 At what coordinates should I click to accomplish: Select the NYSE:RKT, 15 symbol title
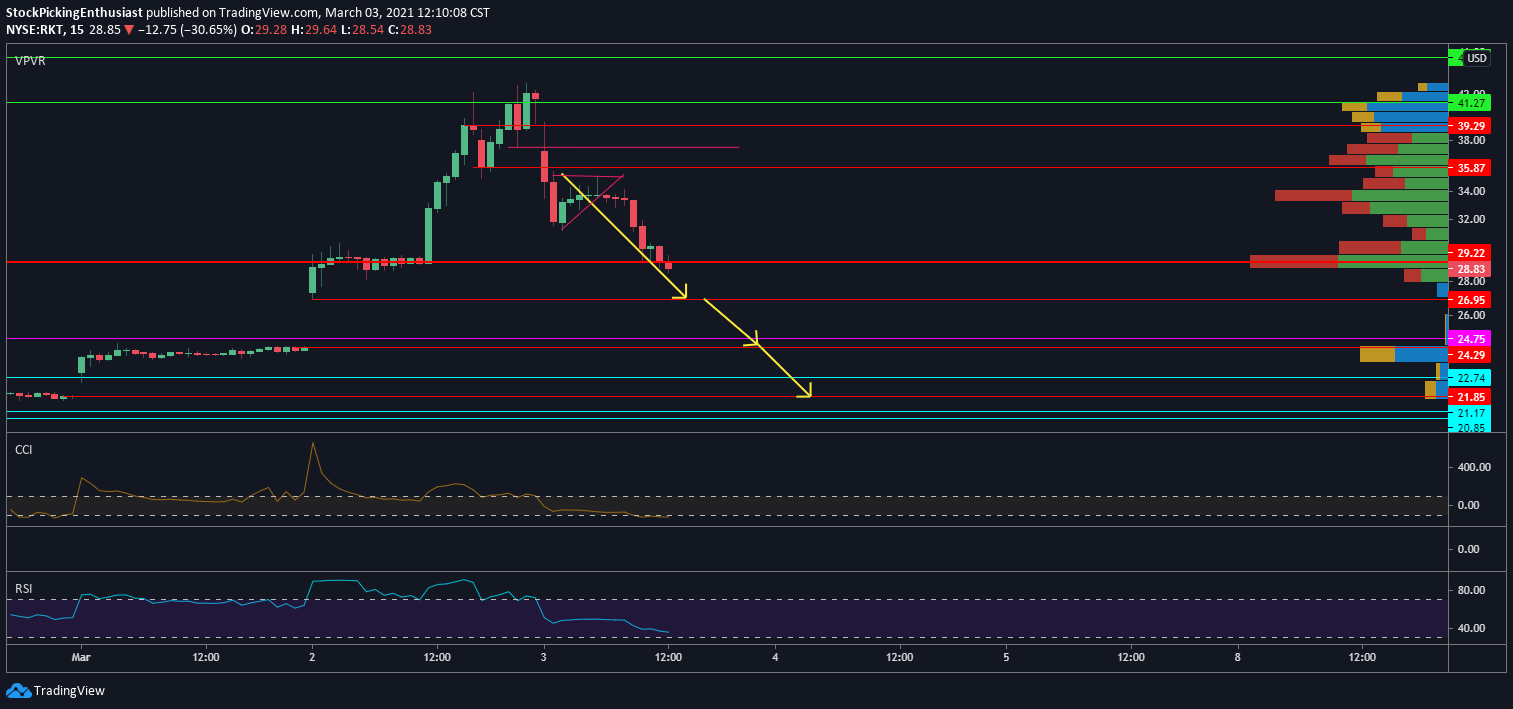(x=44, y=30)
